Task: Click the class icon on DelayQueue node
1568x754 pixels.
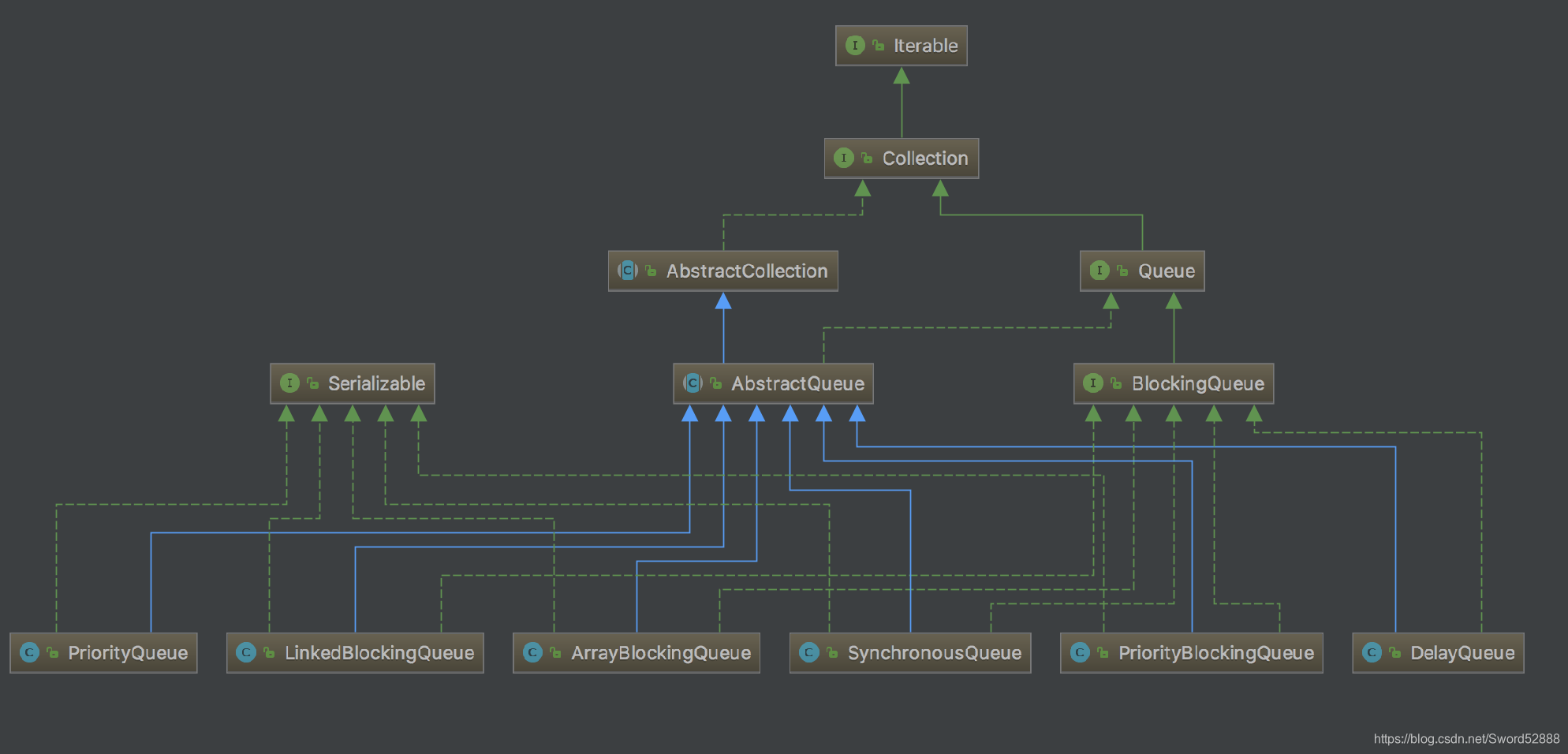Action: pyautogui.click(x=1372, y=653)
